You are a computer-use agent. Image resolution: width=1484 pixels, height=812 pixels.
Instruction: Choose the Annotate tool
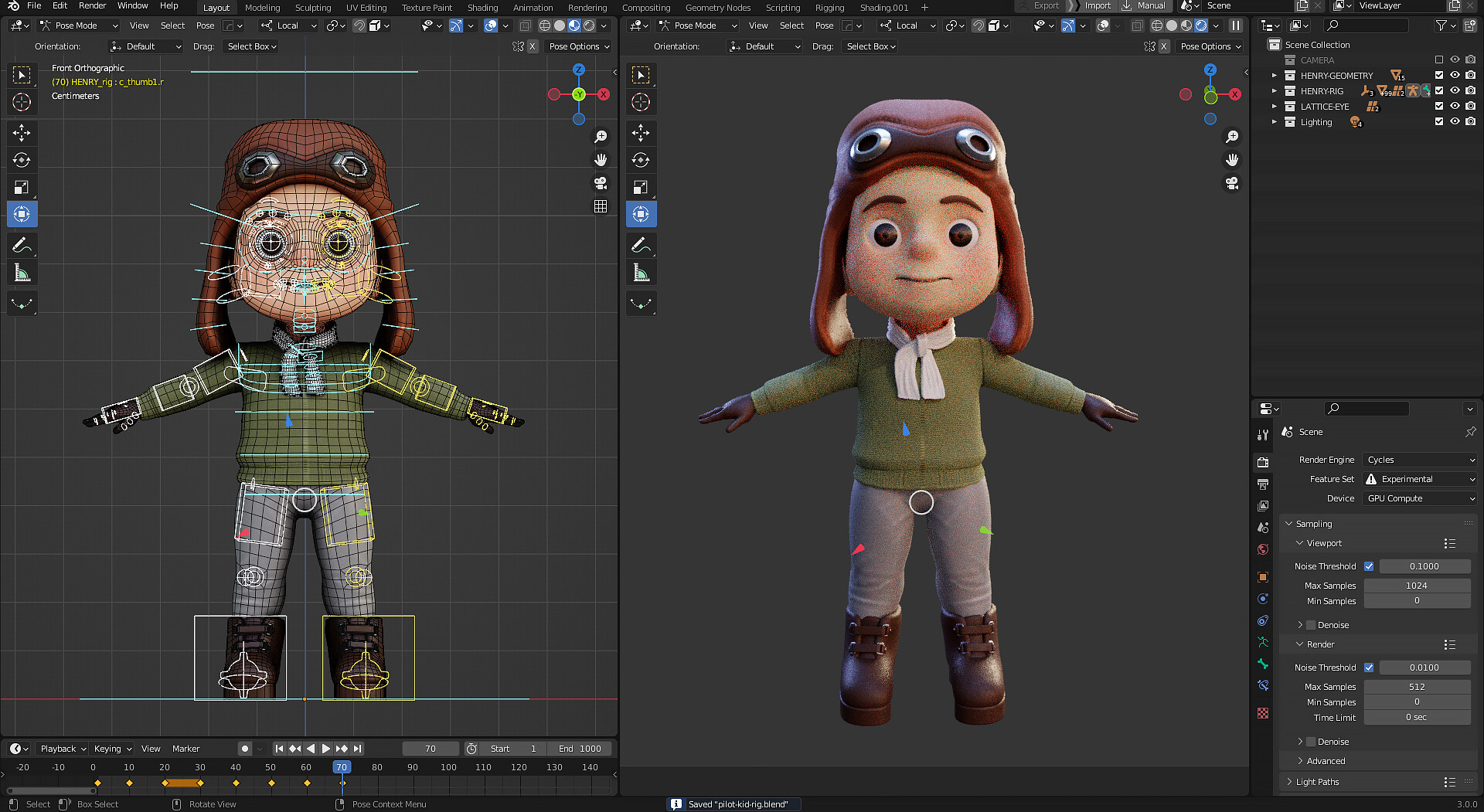(x=22, y=245)
